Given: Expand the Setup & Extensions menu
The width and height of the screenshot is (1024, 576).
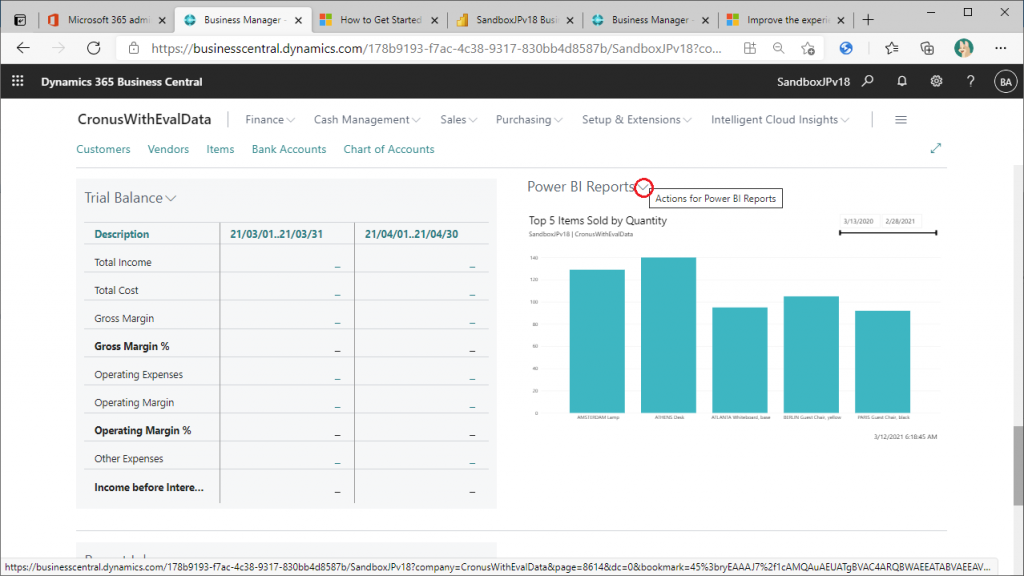Looking at the screenshot, I should coord(637,120).
